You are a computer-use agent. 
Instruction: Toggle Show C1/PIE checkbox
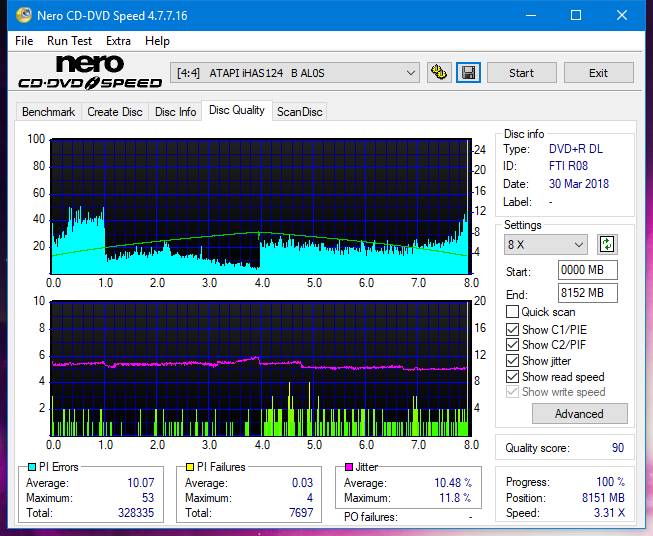click(x=512, y=329)
